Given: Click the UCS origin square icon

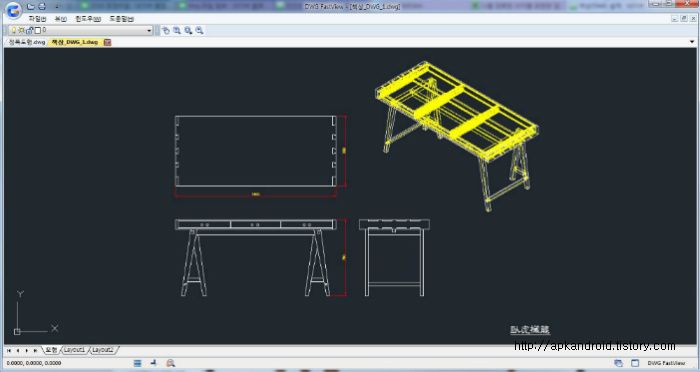Looking at the screenshot, I should click(17, 331).
